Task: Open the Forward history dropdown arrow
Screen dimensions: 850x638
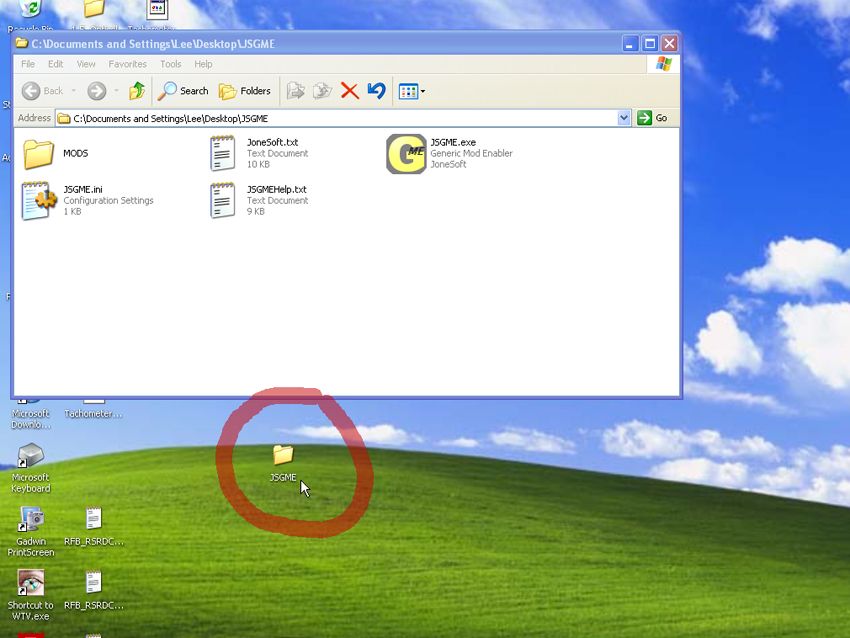Action: [116, 91]
